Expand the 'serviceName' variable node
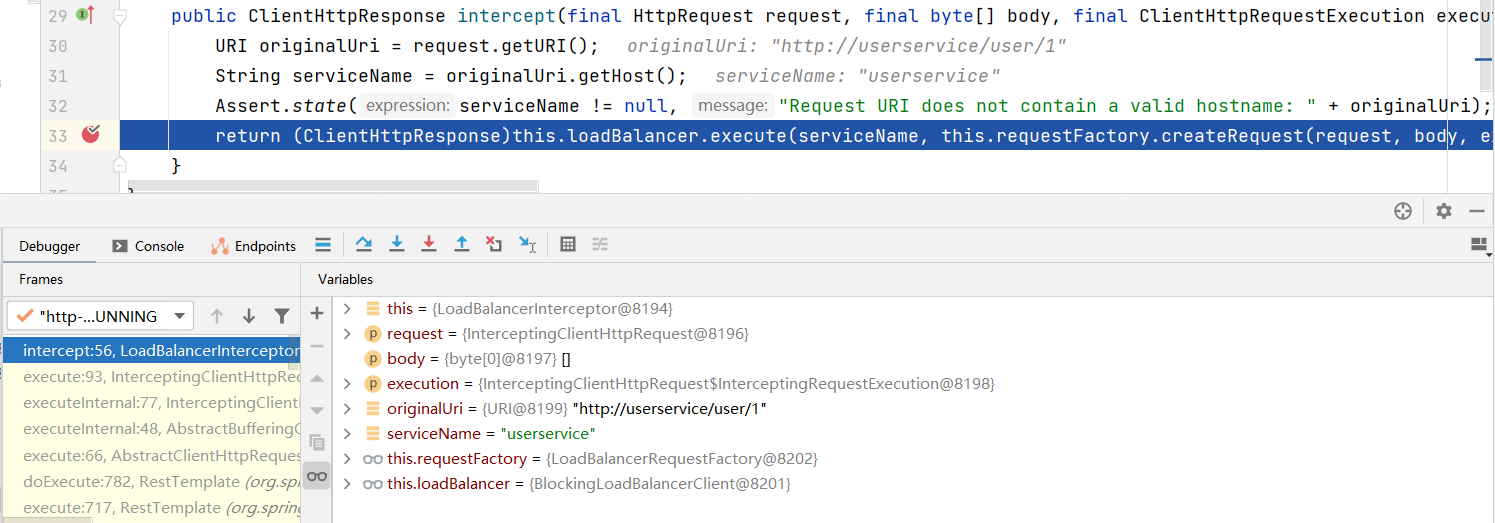The width and height of the screenshot is (1495, 523). (347, 433)
